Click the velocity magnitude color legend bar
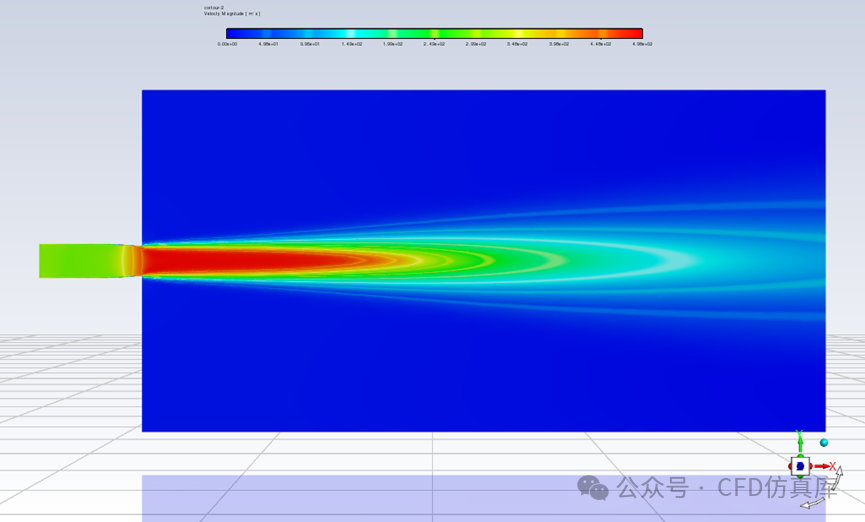Screen dimensions: 865x522 point(434,33)
